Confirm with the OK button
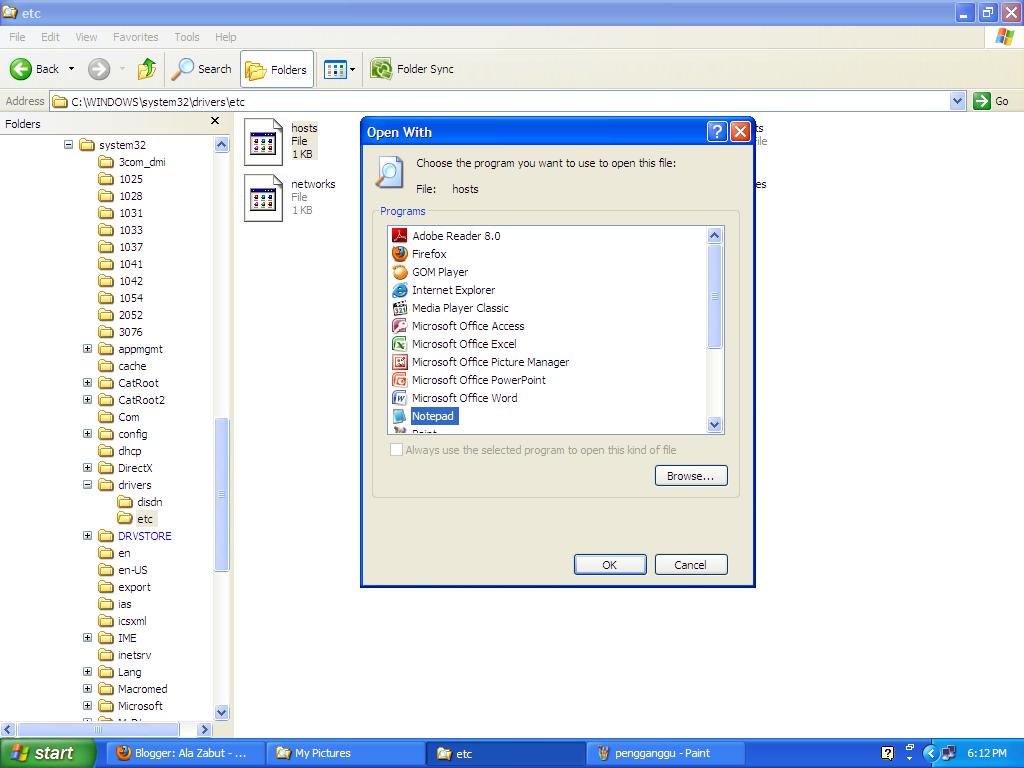Viewport: 1024px width, 768px height. [x=610, y=564]
